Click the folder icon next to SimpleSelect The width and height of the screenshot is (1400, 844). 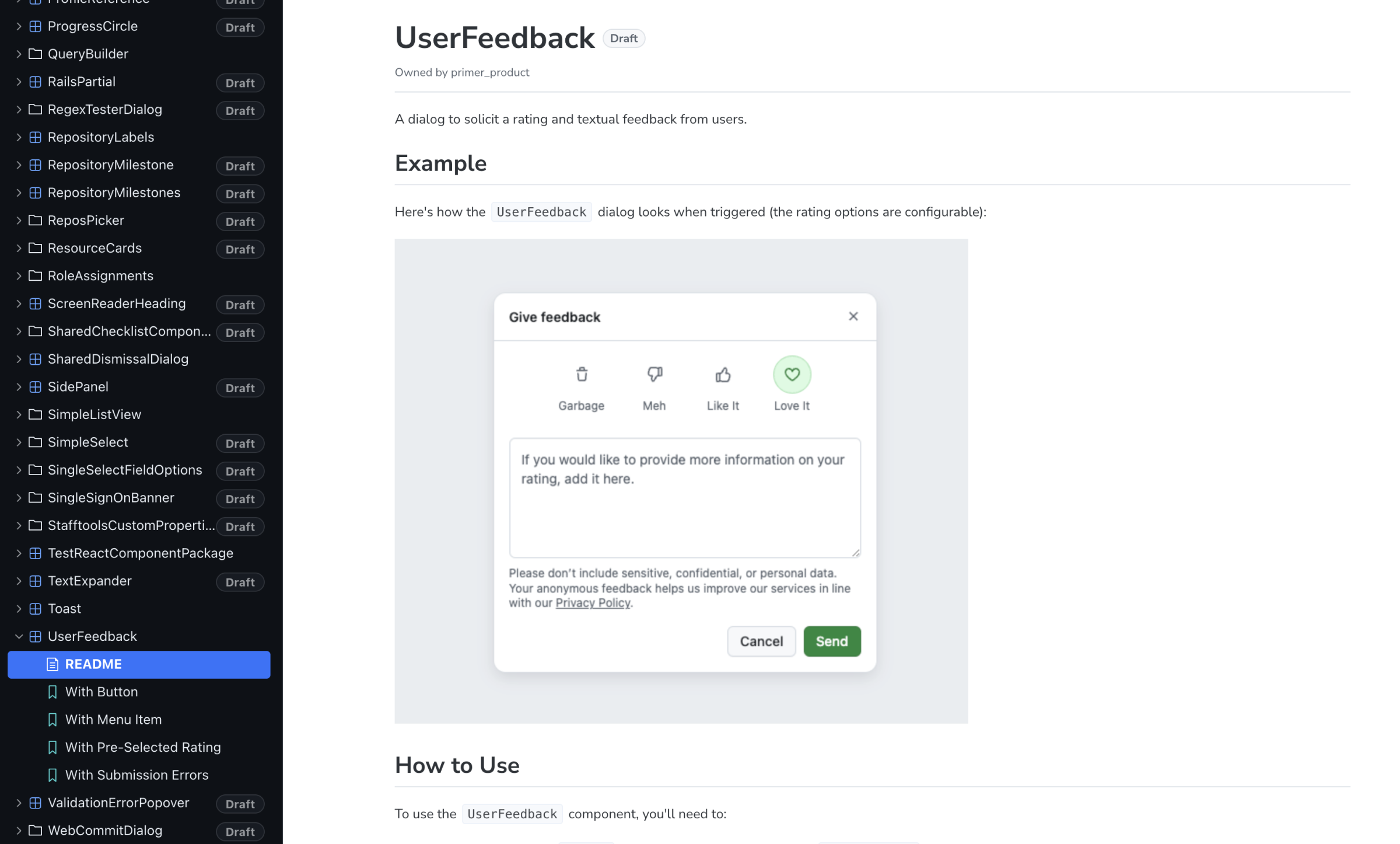[35, 442]
